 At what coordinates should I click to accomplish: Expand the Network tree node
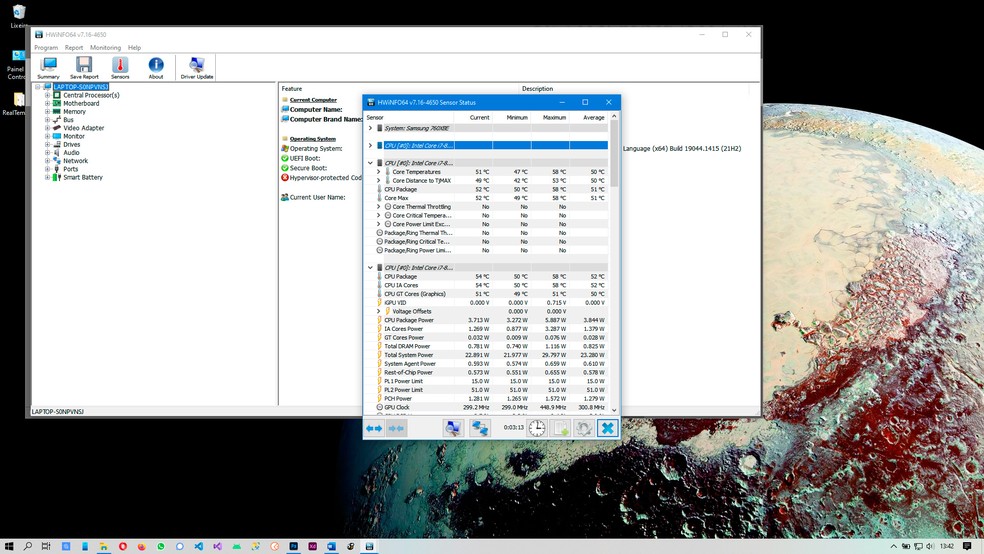click(x=47, y=161)
